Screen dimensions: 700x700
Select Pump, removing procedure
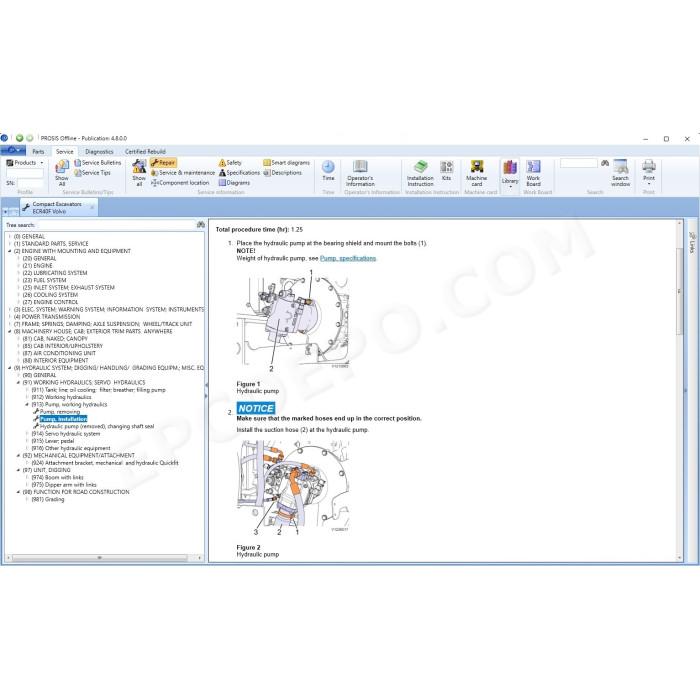(x=60, y=412)
